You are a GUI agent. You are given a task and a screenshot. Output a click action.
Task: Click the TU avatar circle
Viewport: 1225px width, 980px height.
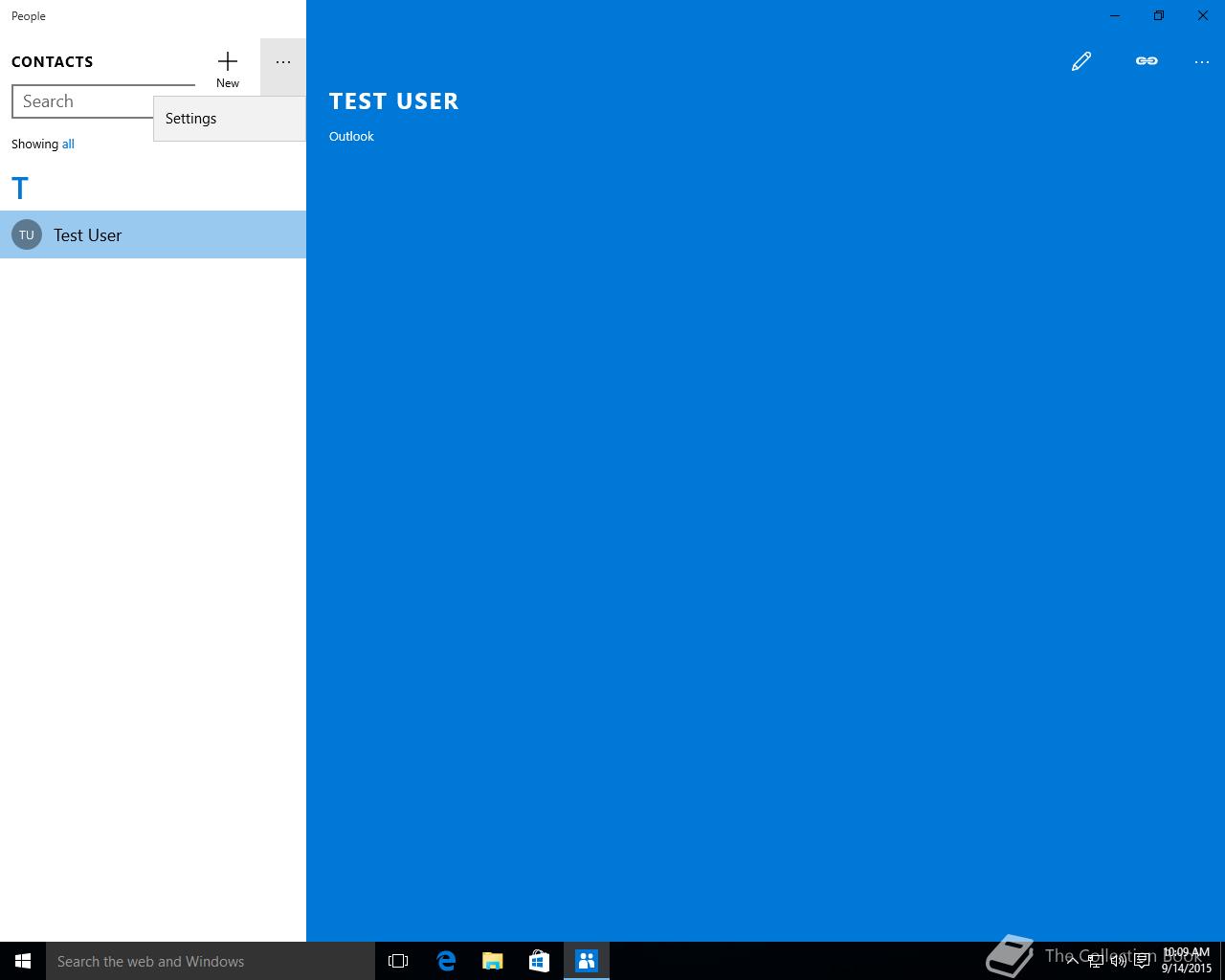click(27, 234)
